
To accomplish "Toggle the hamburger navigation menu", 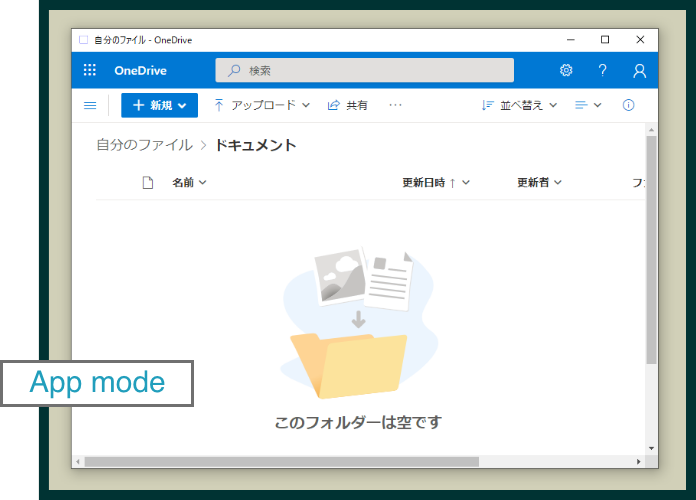I will coord(90,105).
